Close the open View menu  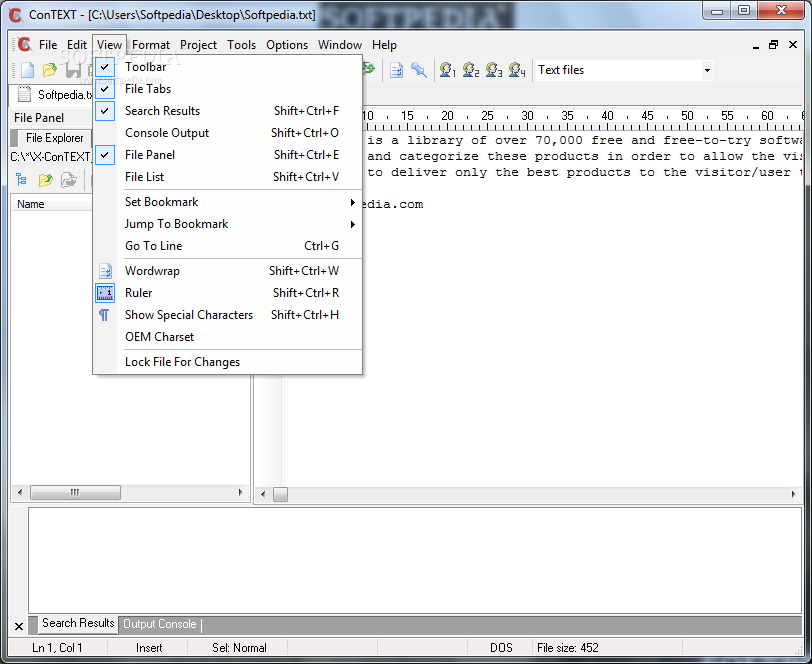(x=109, y=45)
